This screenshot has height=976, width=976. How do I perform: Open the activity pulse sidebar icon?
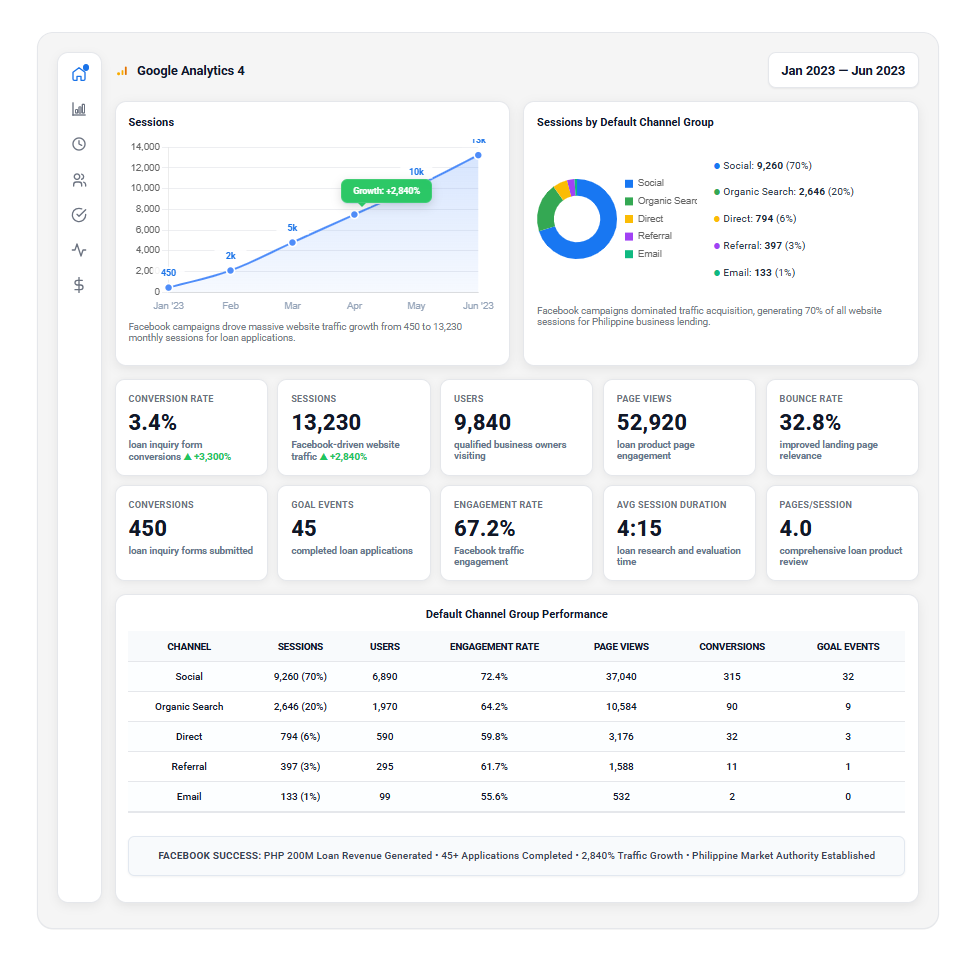pyautogui.click(x=79, y=250)
